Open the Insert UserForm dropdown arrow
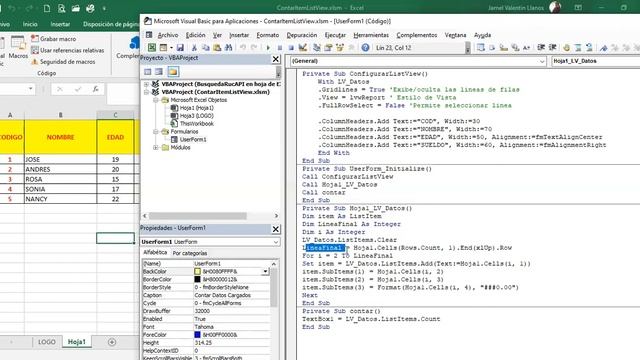This screenshot has width=640, height=360. click(x=171, y=48)
